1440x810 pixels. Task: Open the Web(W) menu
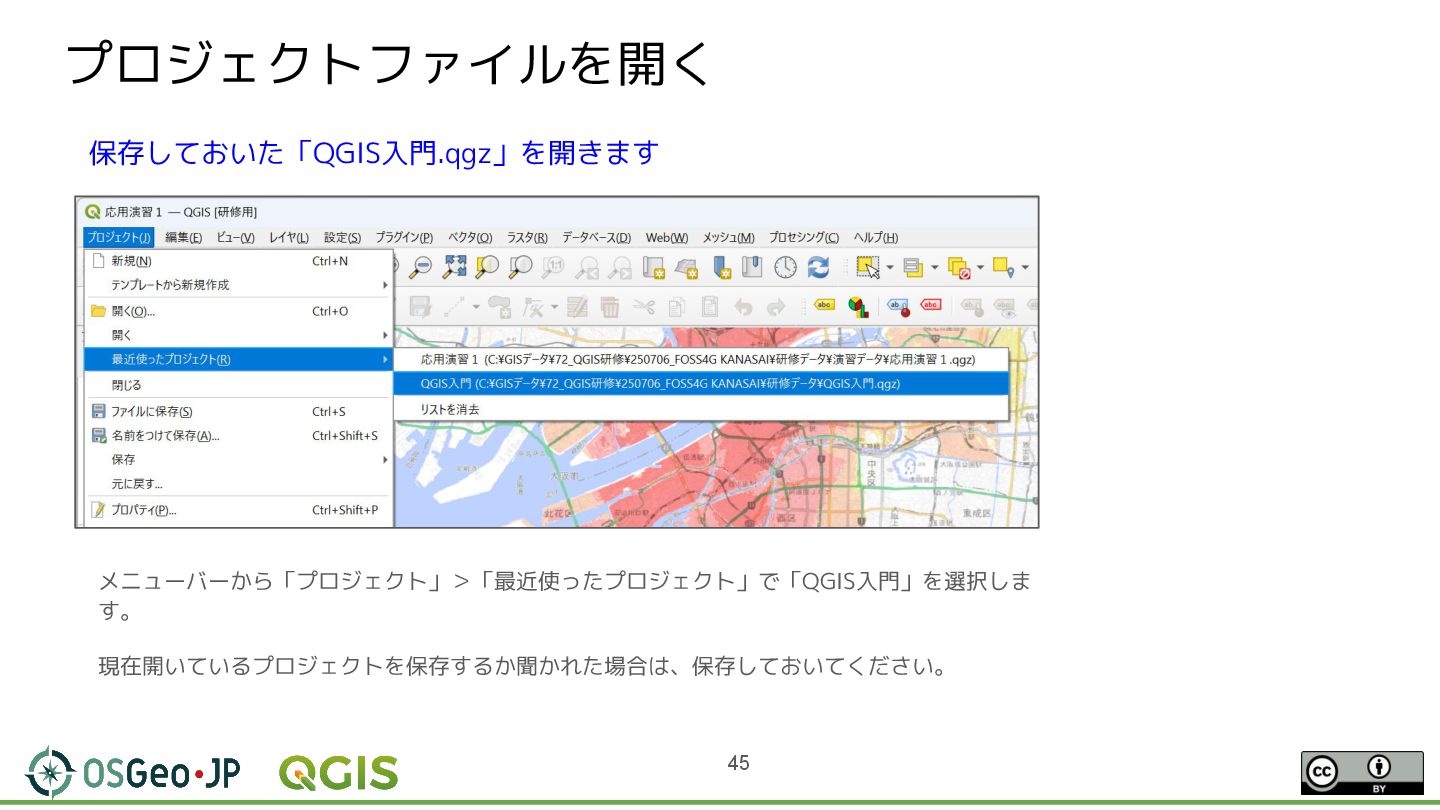pos(667,237)
